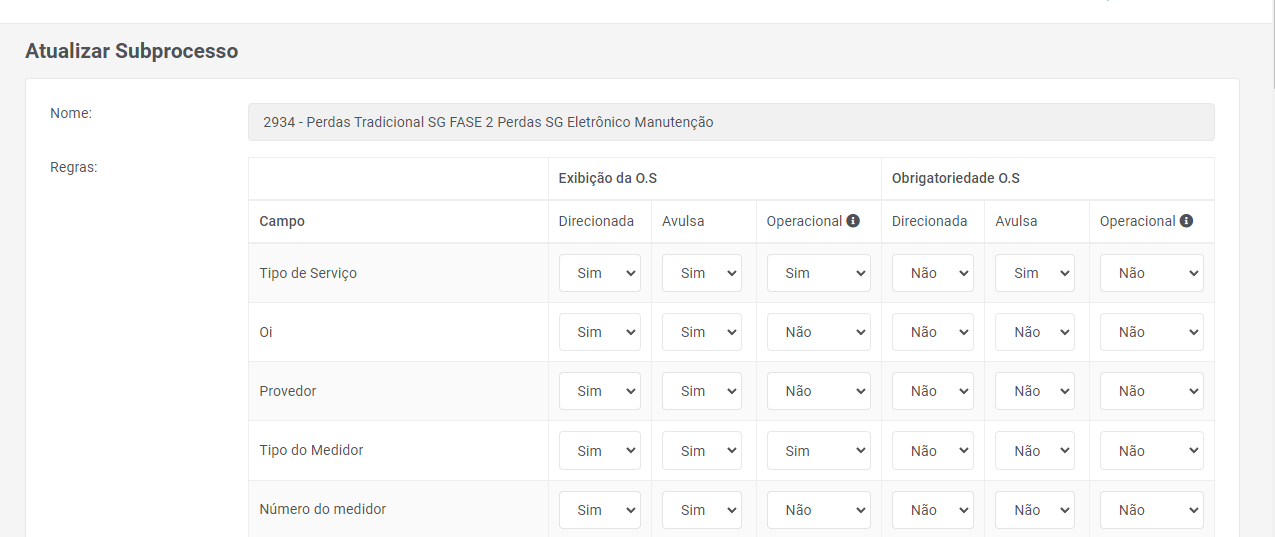Open Tipo de Serviço Exibição Direcionada dropdown
Image resolution: width=1275 pixels, height=537 pixels.
599,273
